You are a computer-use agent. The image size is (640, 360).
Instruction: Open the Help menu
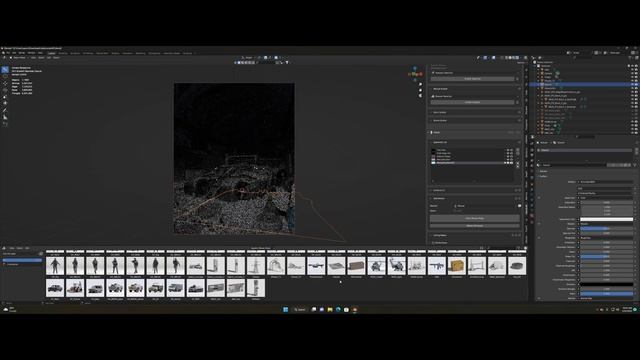pos(40,53)
